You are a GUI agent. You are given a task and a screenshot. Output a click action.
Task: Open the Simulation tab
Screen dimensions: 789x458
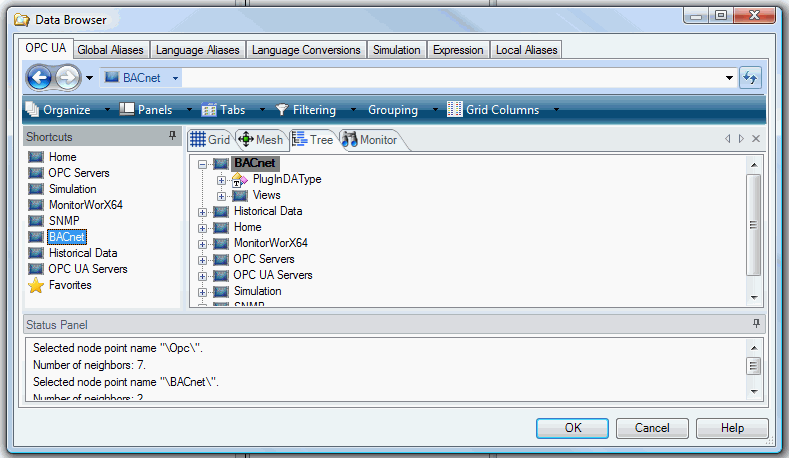[397, 50]
